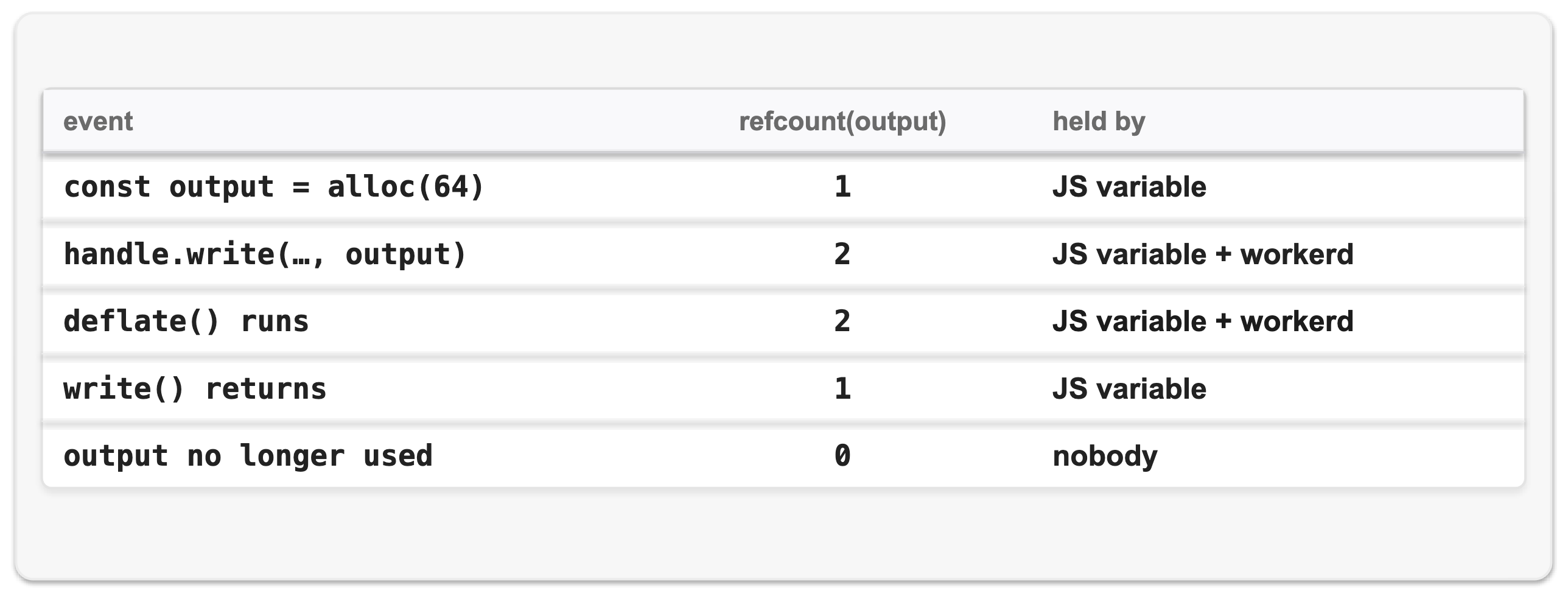The image size is (1568, 599).
Task: Click the 'event' column header
Action: click(x=97, y=121)
